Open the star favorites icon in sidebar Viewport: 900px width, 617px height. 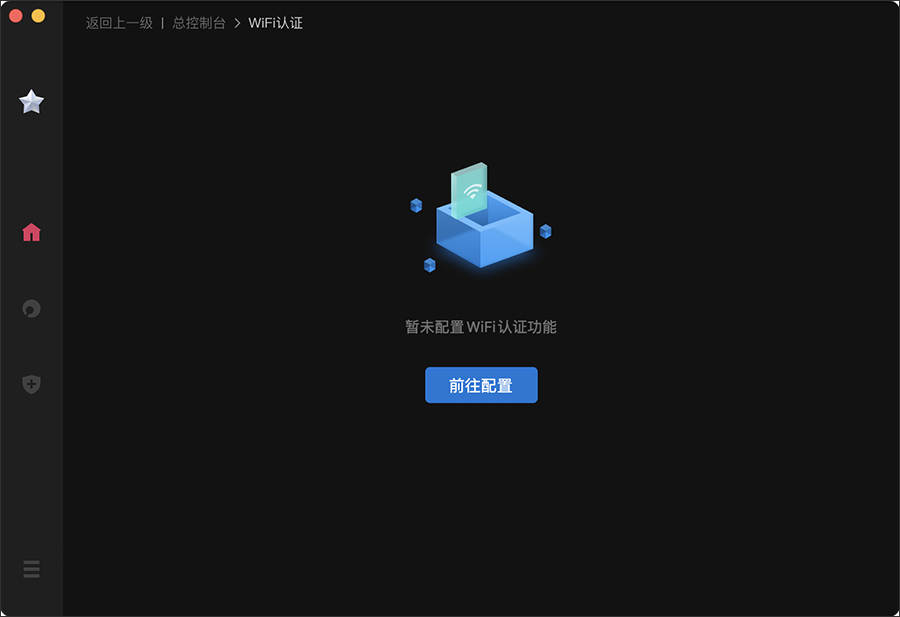(x=31, y=102)
